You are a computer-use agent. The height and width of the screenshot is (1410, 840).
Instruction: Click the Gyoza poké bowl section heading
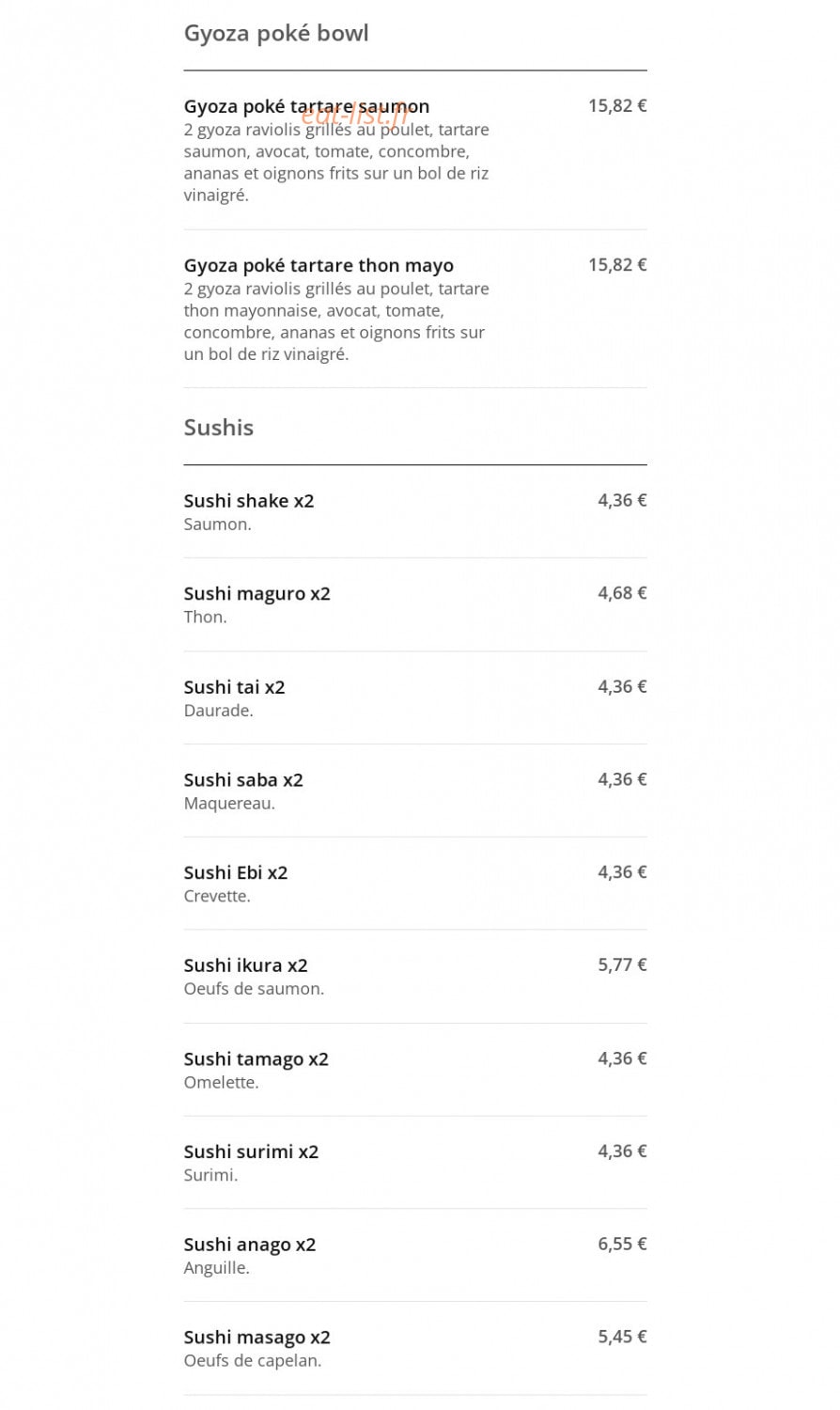[276, 34]
